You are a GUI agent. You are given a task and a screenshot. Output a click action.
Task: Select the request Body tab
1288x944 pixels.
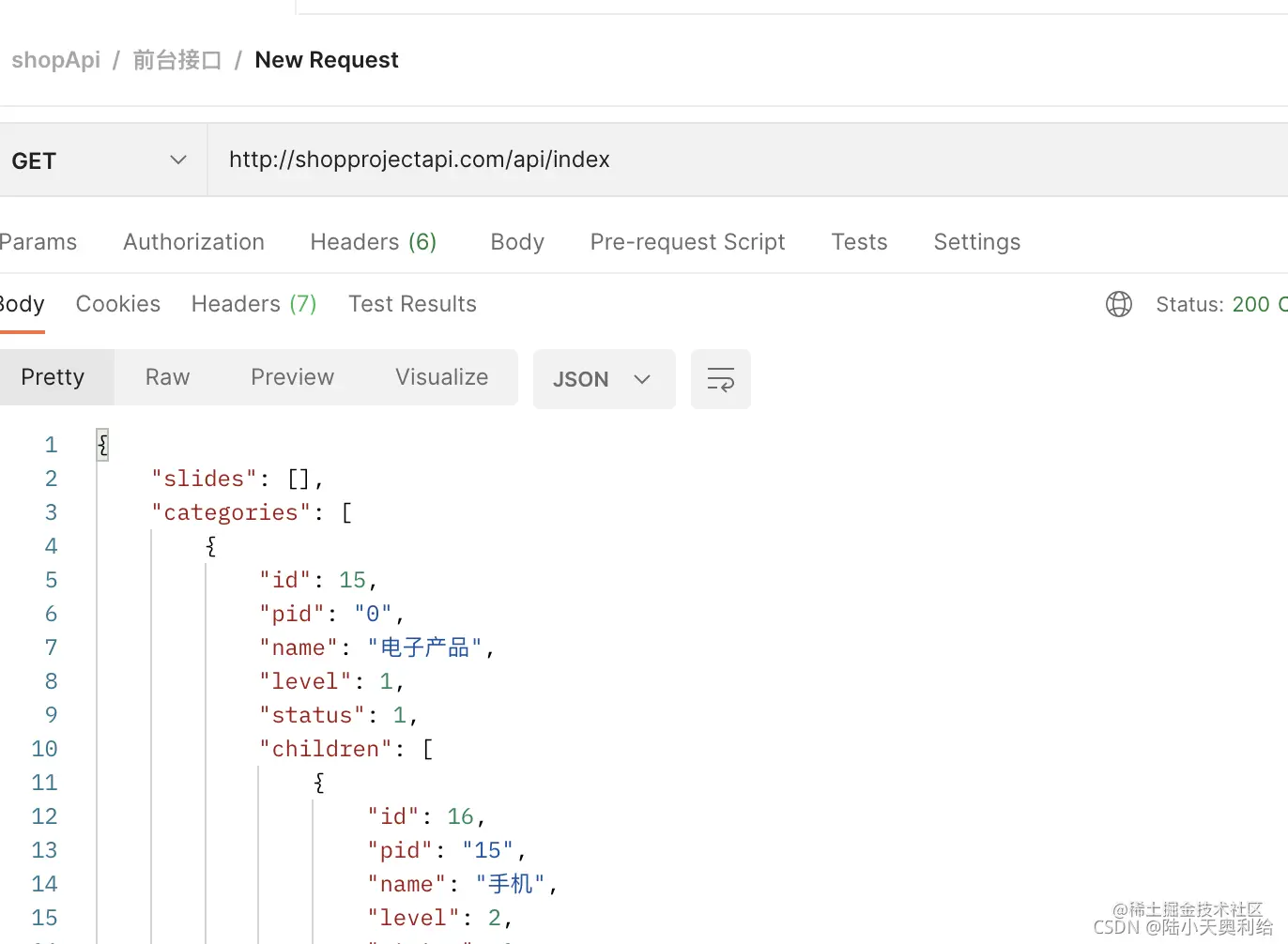coord(517,242)
